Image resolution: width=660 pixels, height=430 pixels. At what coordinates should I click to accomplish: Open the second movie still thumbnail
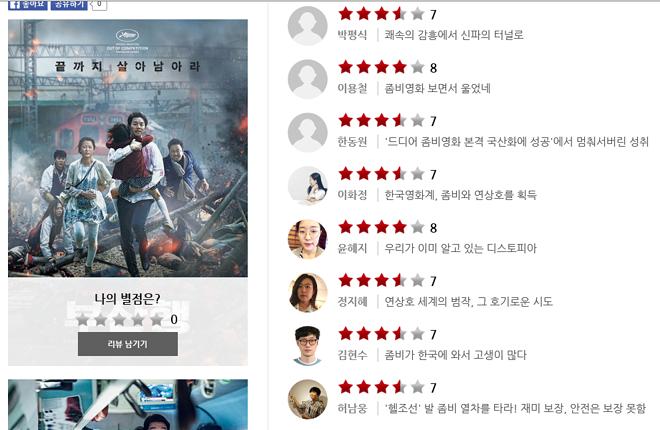[x=128, y=405]
